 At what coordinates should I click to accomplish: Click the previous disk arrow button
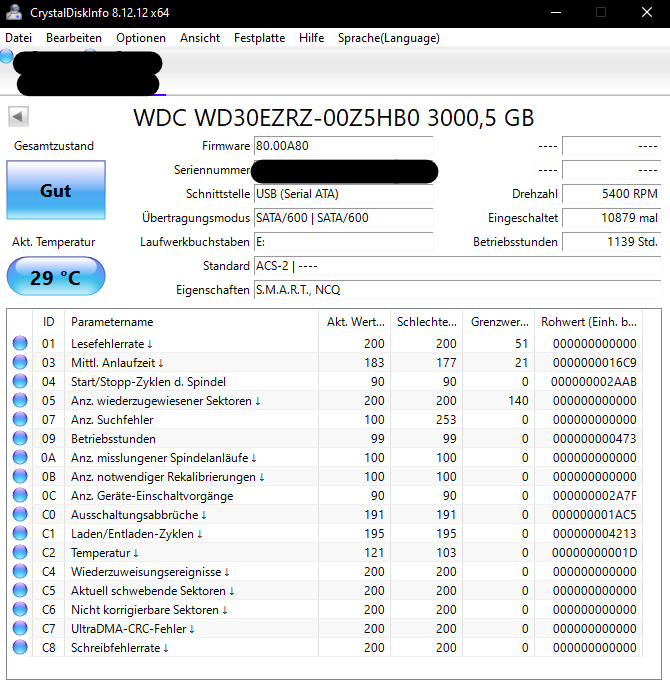[x=18, y=117]
